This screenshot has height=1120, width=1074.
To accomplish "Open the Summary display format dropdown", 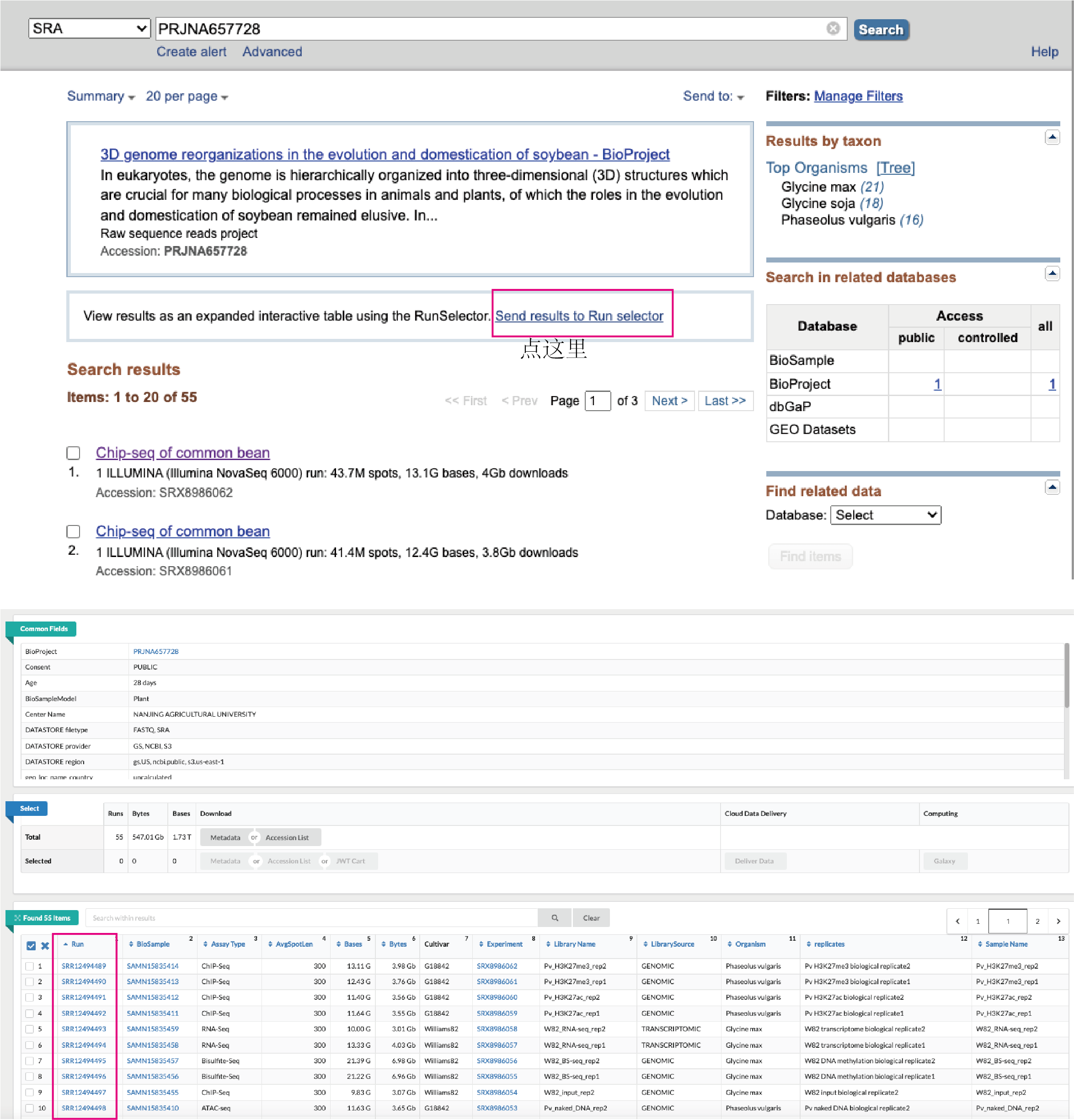I will tap(101, 96).
